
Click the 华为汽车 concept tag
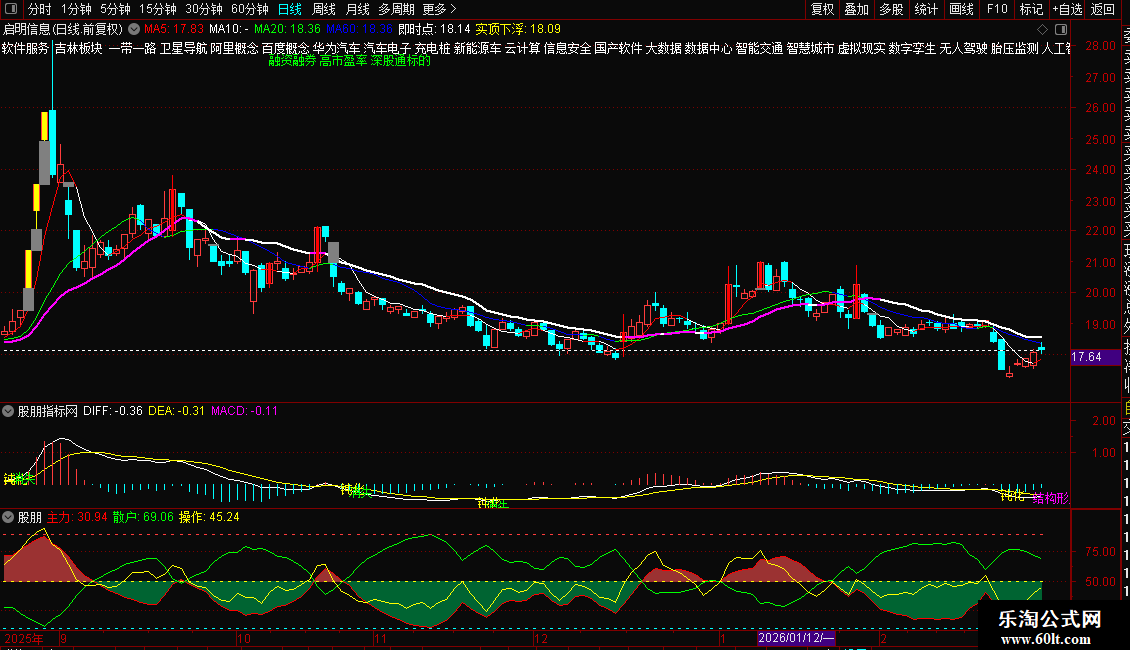[x=337, y=48]
